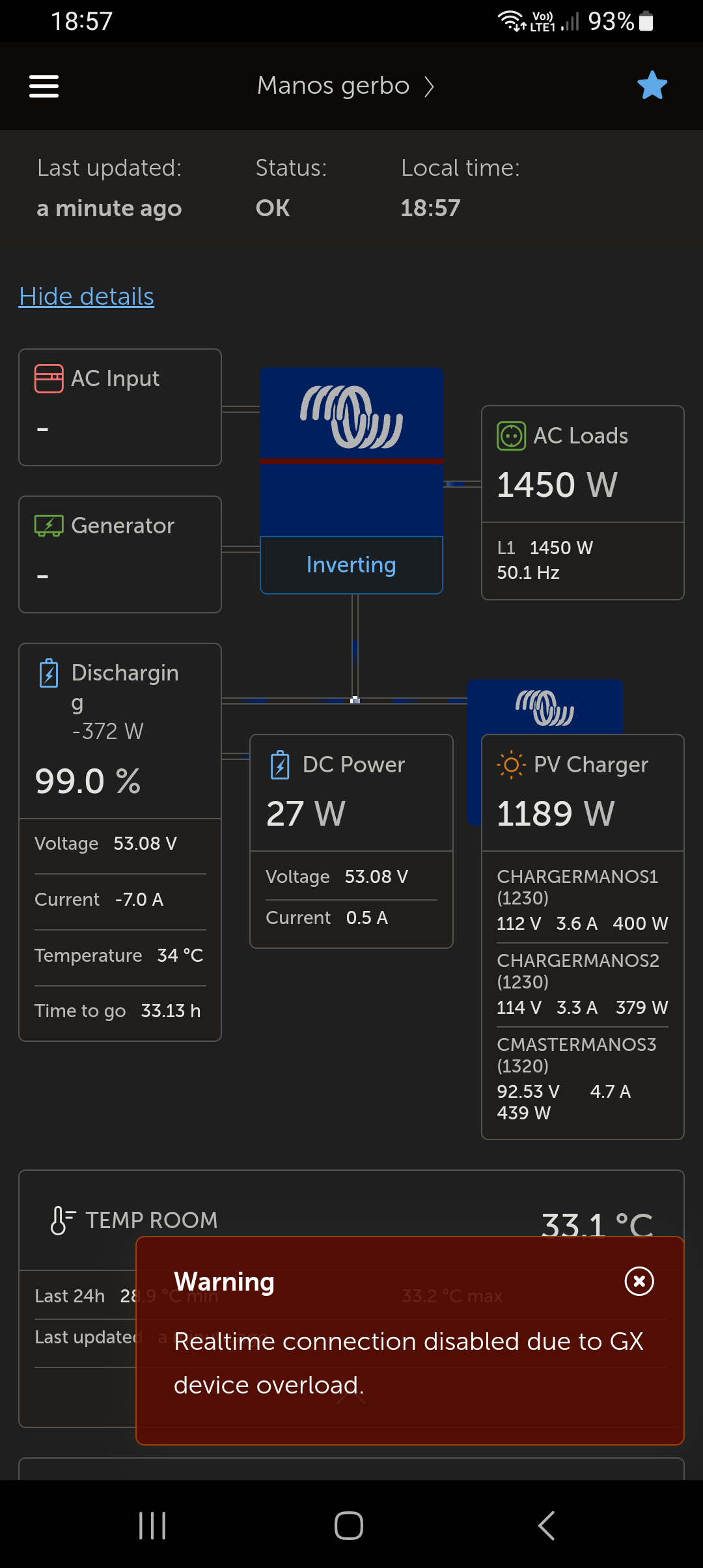703x1568 pixels.
Task: Tap the battery Discharging icon
Action: [x=49, y=673]
